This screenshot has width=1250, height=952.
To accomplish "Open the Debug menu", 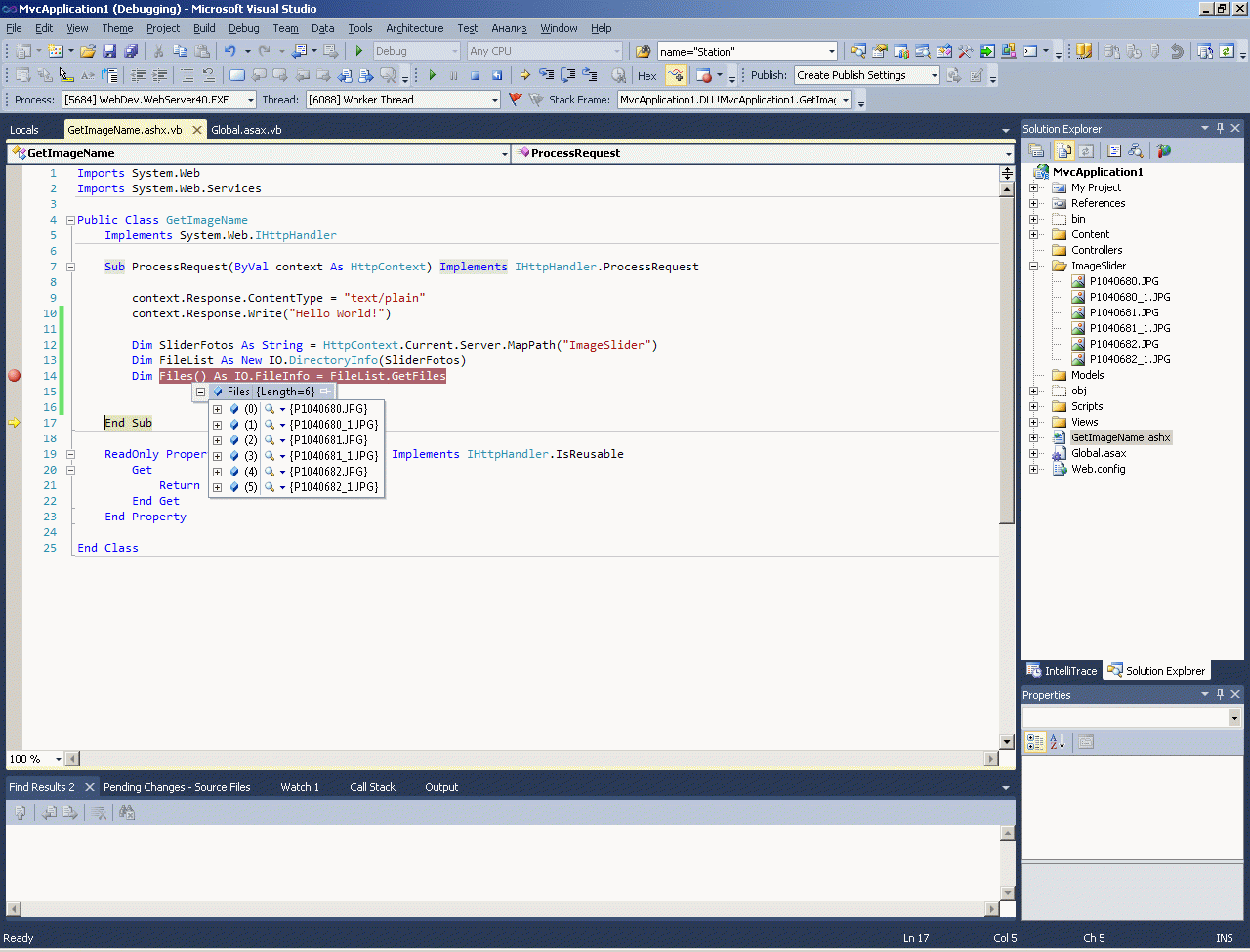I will [x=243, y=28].
